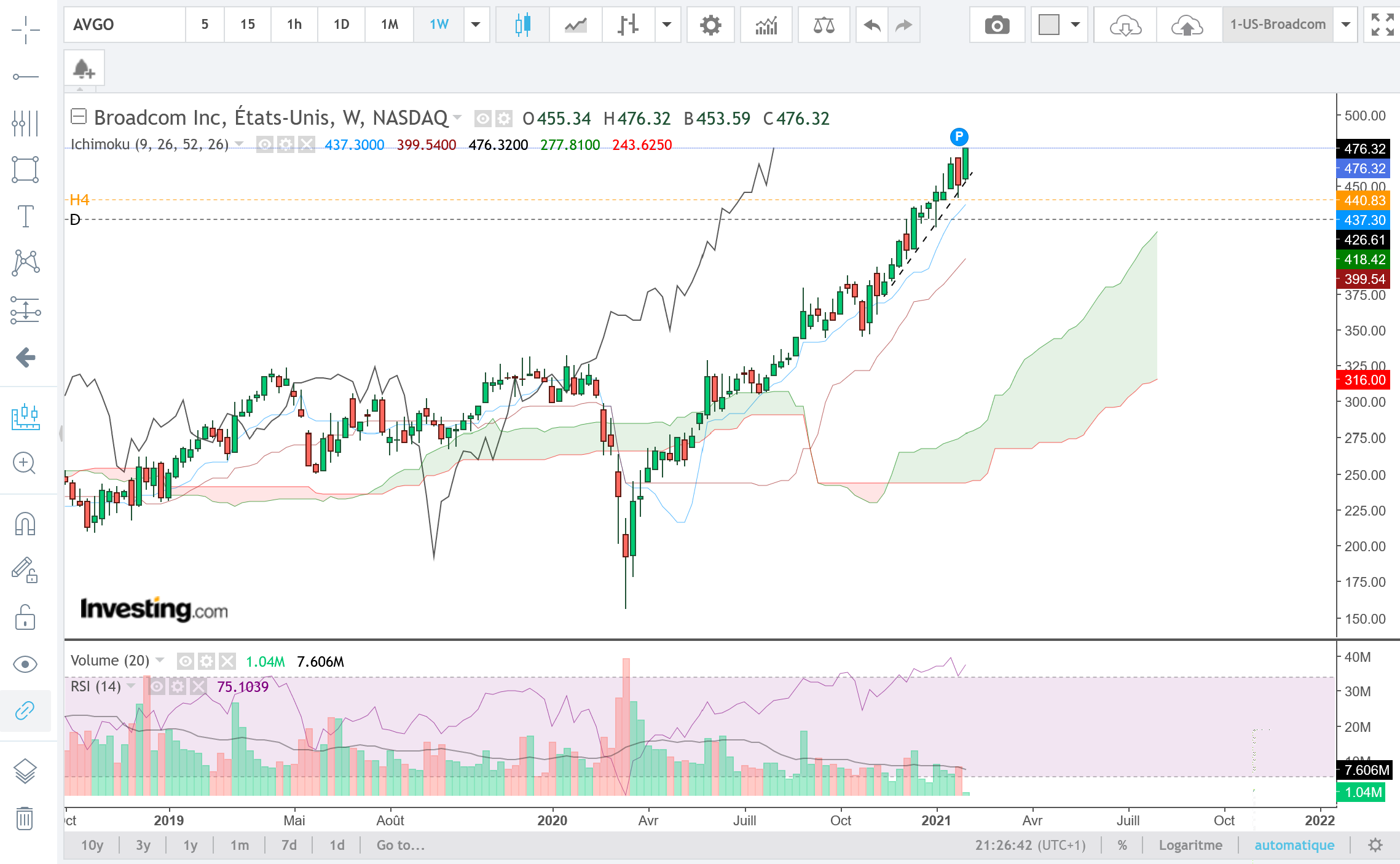
Task: Toggle Logaritme scale mode
Action: 1190,845
